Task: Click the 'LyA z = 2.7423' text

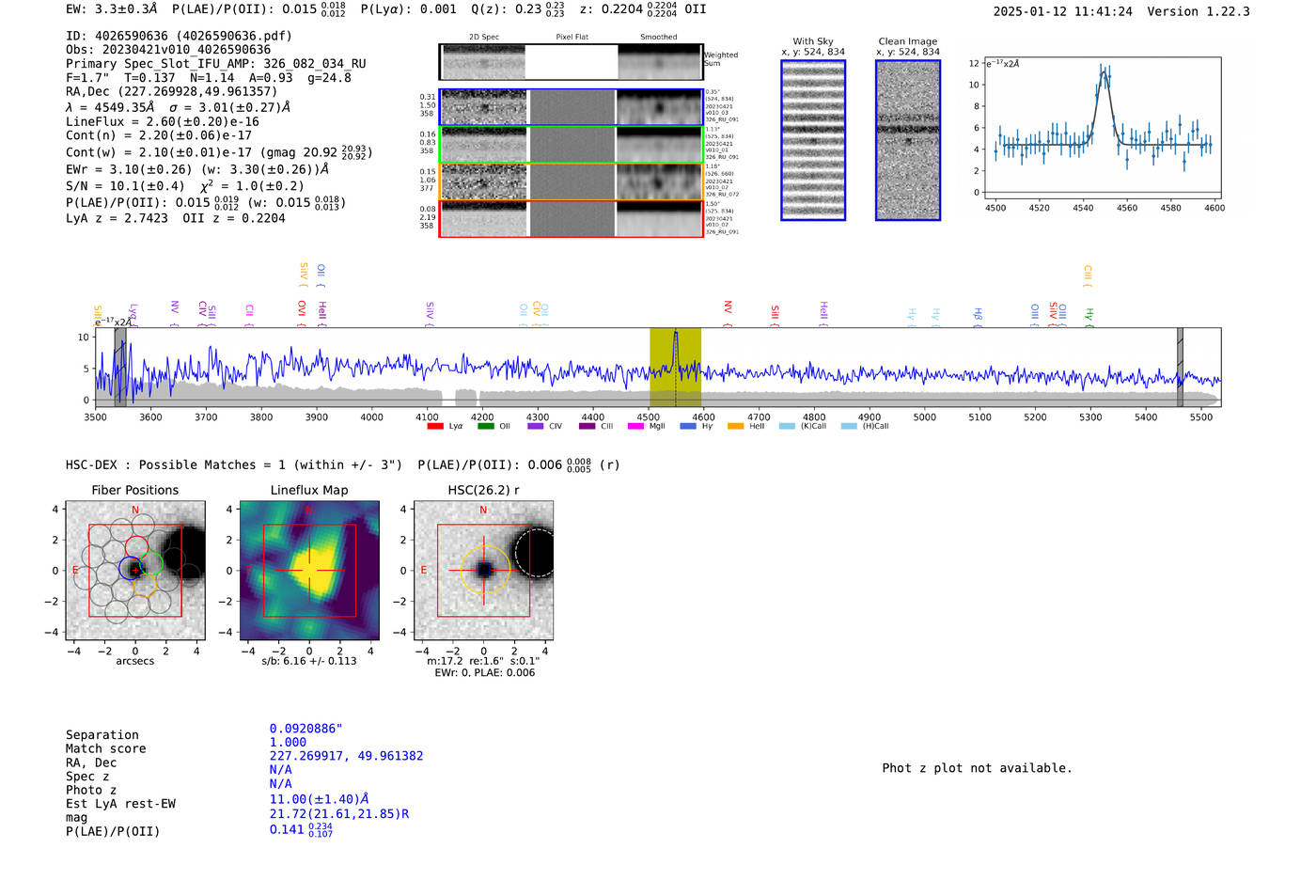Action: coord(117,218)
